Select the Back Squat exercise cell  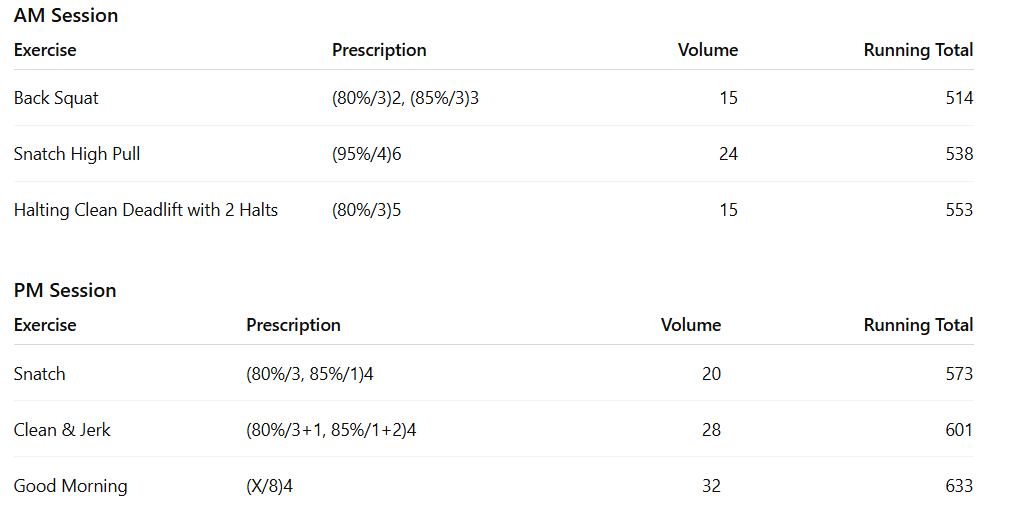coord(56,98)
